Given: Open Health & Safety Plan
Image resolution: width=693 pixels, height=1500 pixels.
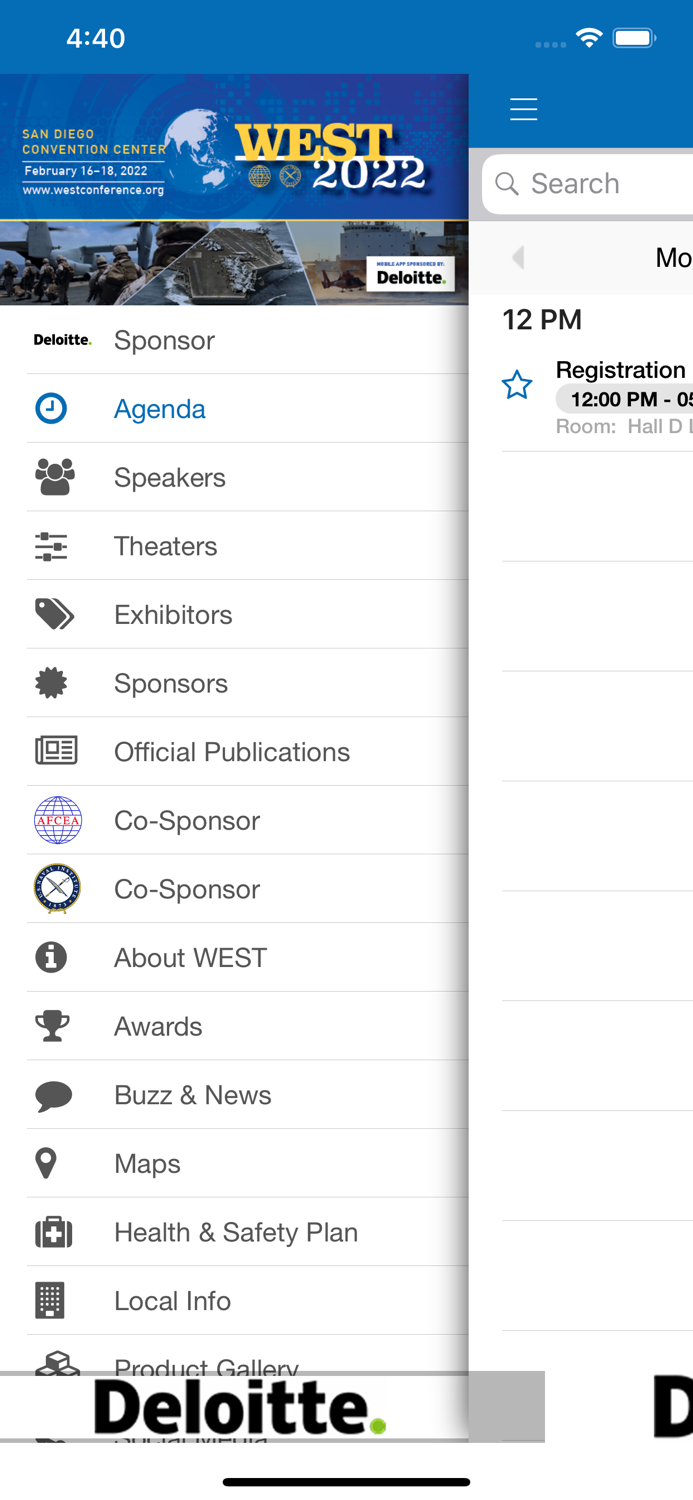Looking at the screenshot, I should [x=235, y=1233].
